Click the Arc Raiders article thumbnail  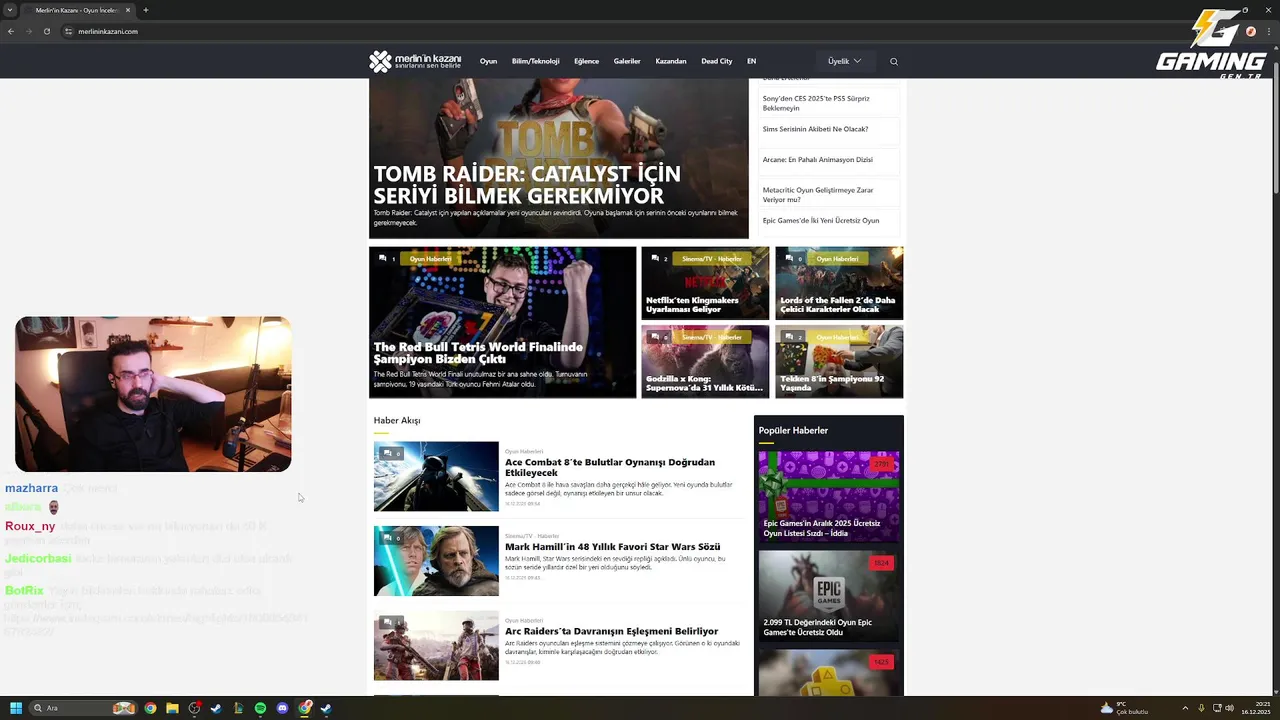coord(436,645)
